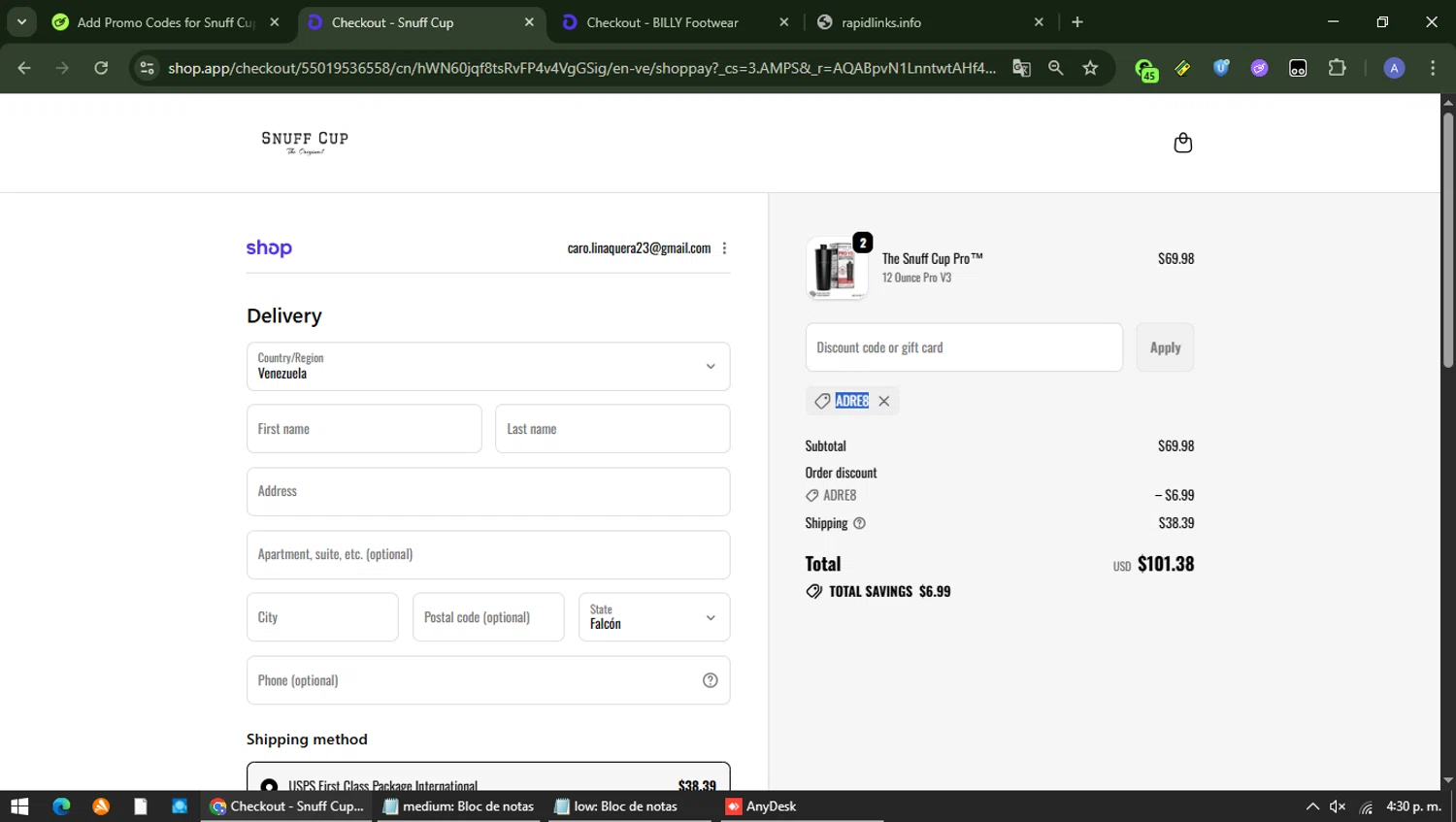Click the address bar URL
The image size is (1456, 822).
click(x=581, y=68)
